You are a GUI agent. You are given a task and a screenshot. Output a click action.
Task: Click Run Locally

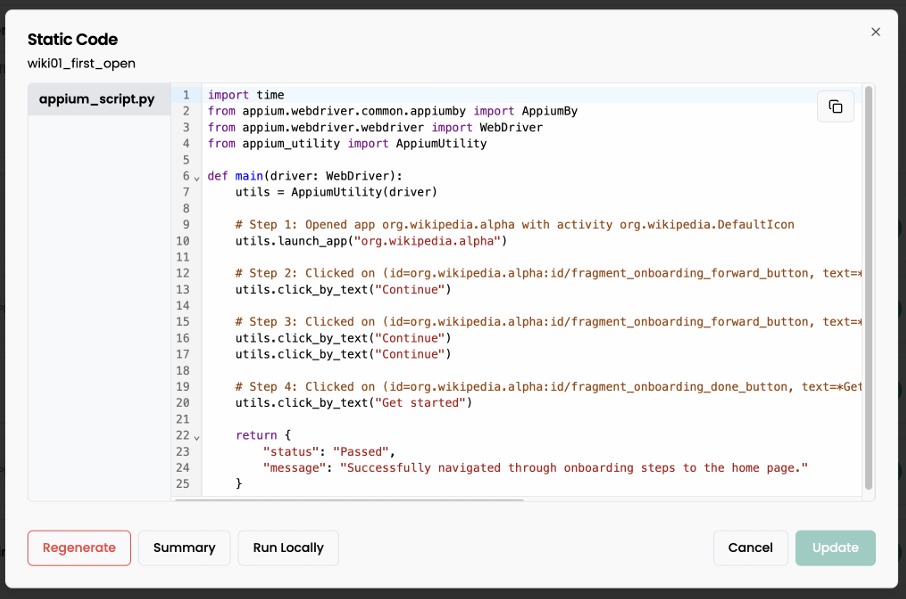click(288, 547)
